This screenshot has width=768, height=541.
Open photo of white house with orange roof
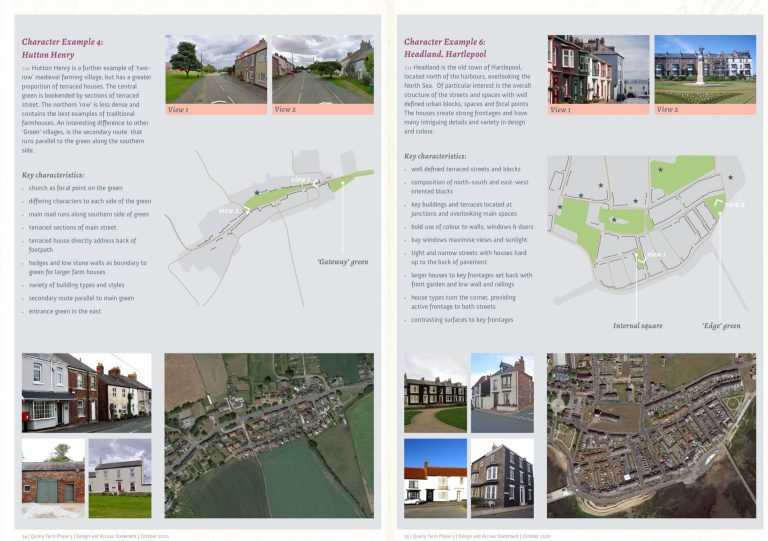click(435, 478)
